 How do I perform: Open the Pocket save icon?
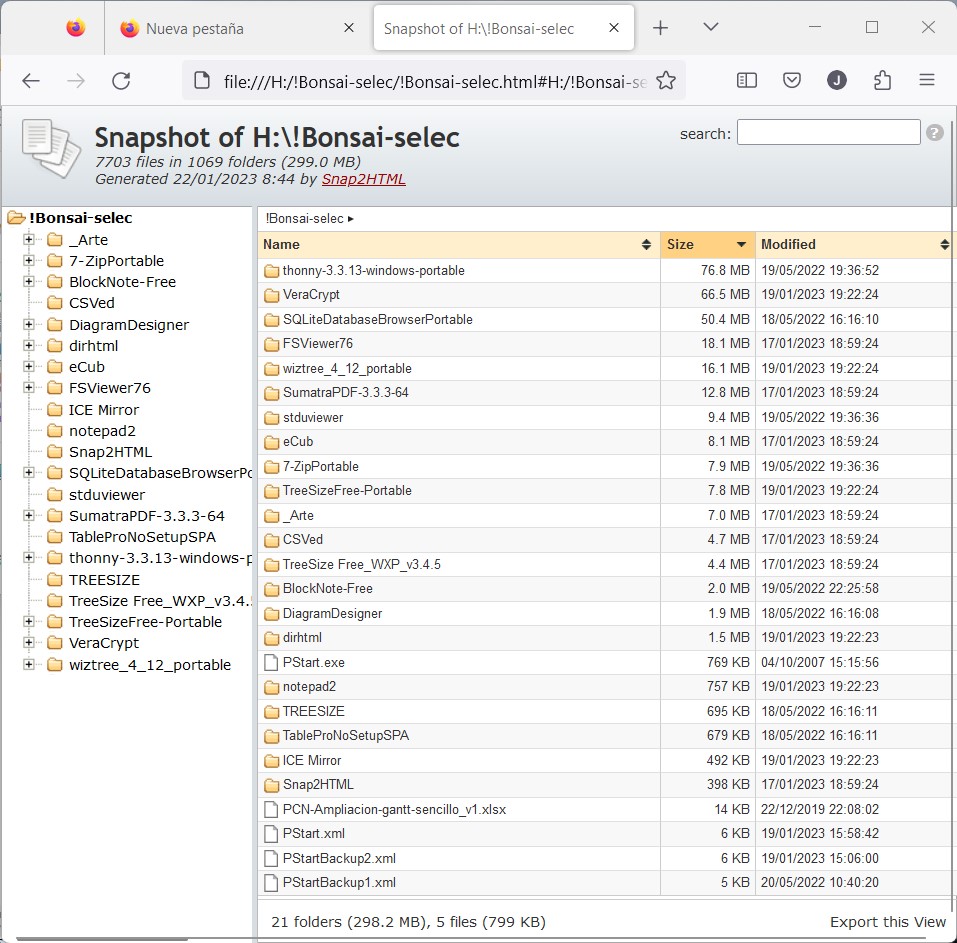click(792, 81)
